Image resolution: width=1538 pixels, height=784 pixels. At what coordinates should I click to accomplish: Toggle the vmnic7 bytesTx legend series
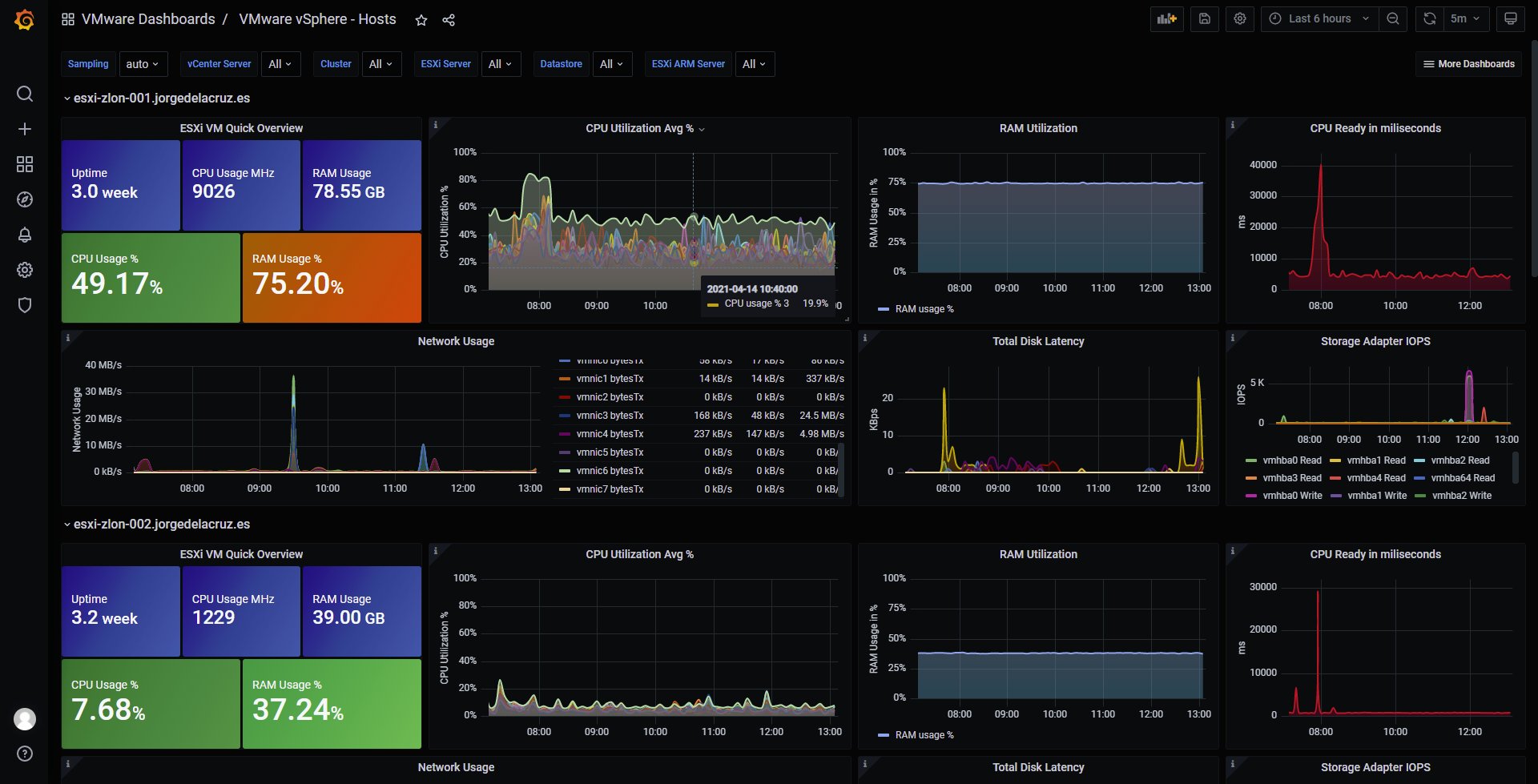tap(610, 489)
